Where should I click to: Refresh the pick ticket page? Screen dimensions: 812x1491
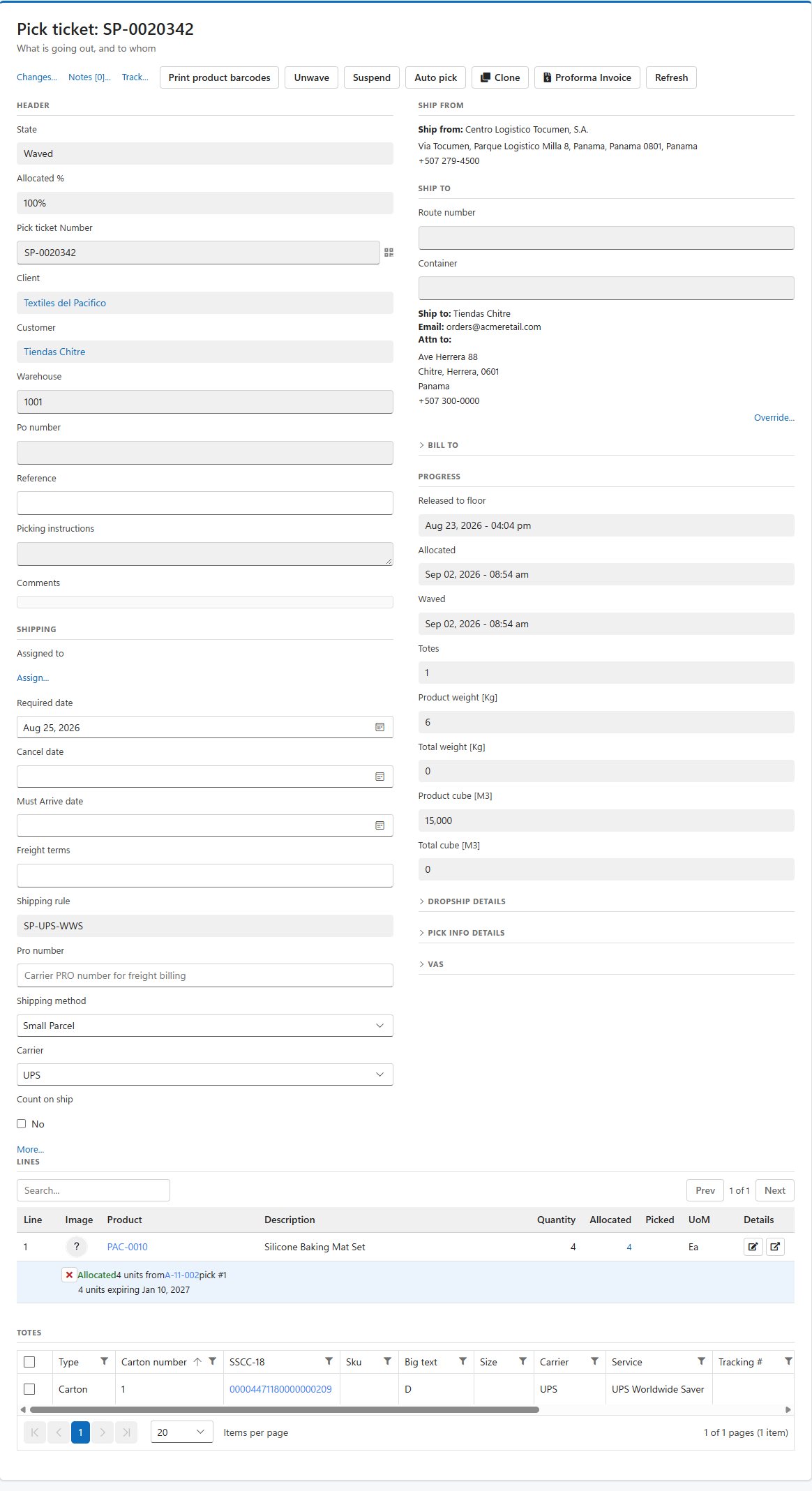(671, 77)
